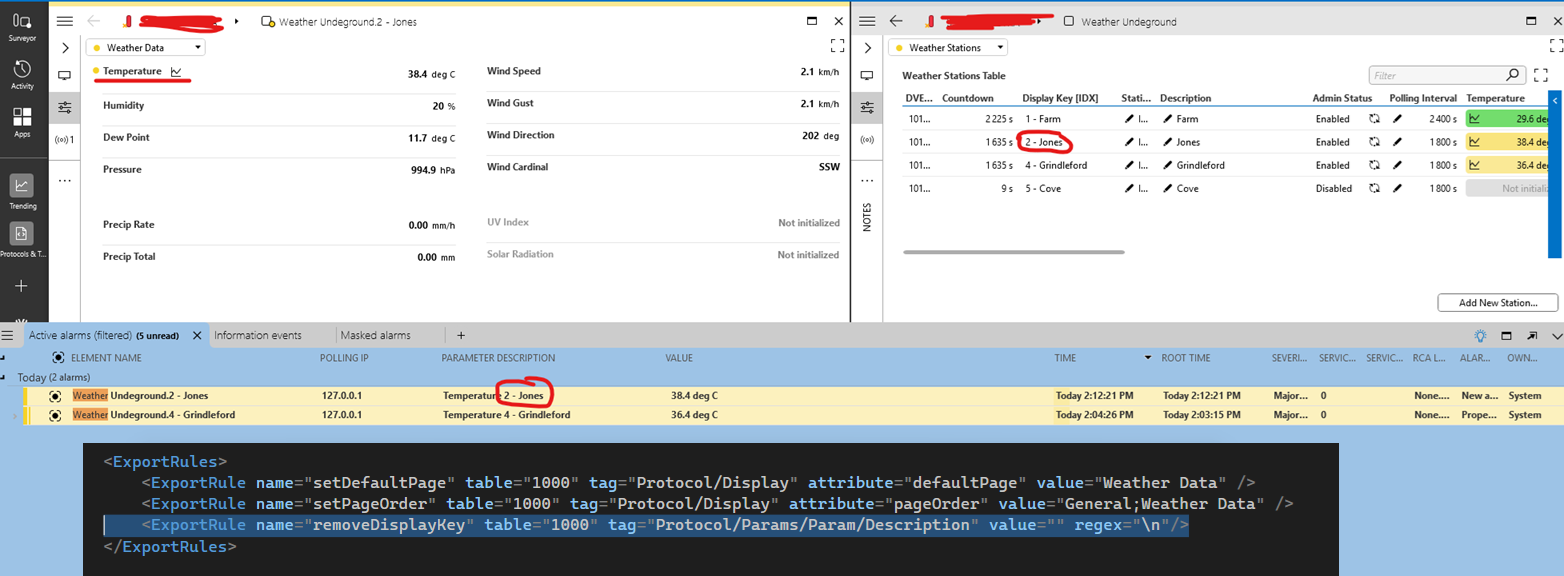The height and width of the screenshot is (576, 1564).
Task: Open the Surveyor panel in sidebar
Action: (22, 26)
